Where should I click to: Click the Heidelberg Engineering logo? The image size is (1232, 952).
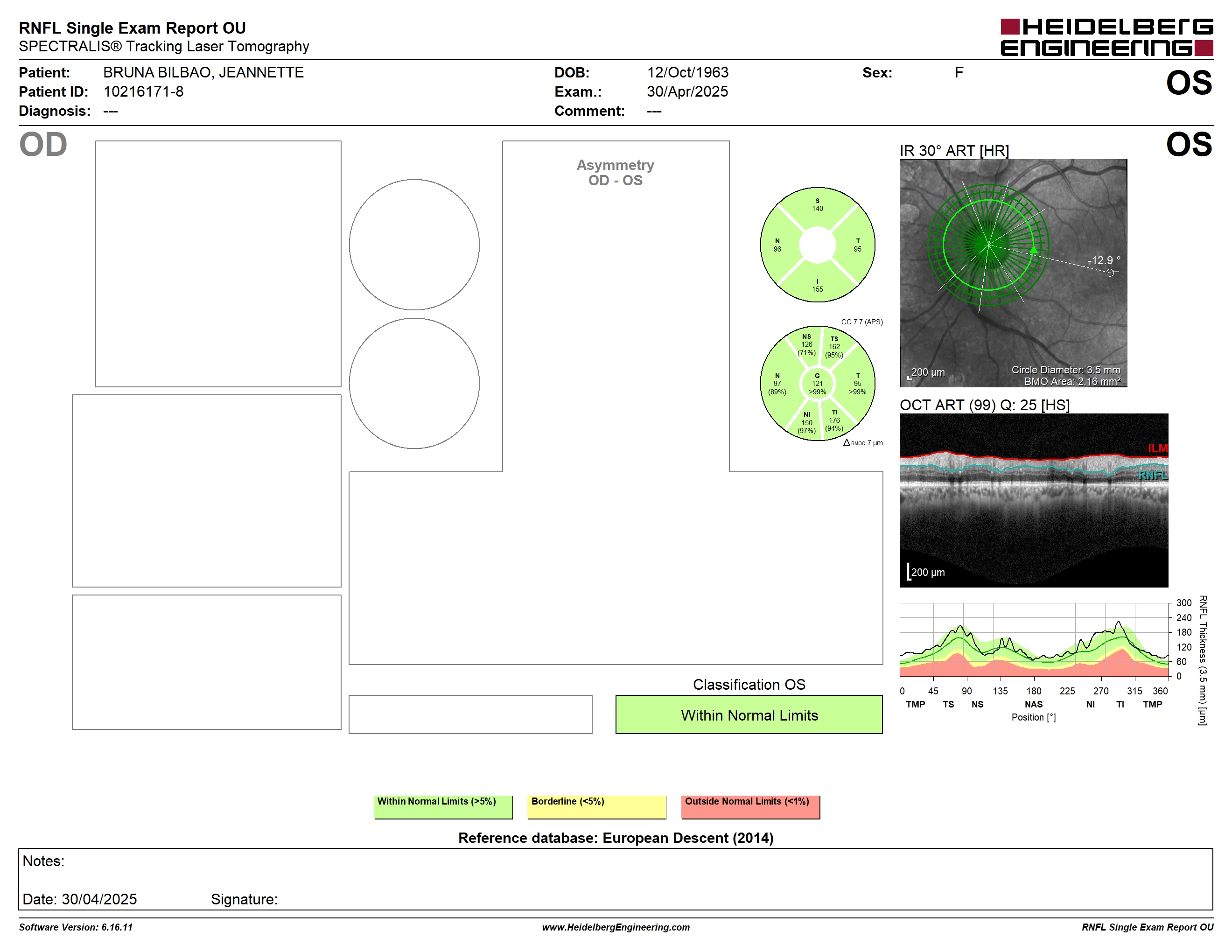coord(1107,37)
